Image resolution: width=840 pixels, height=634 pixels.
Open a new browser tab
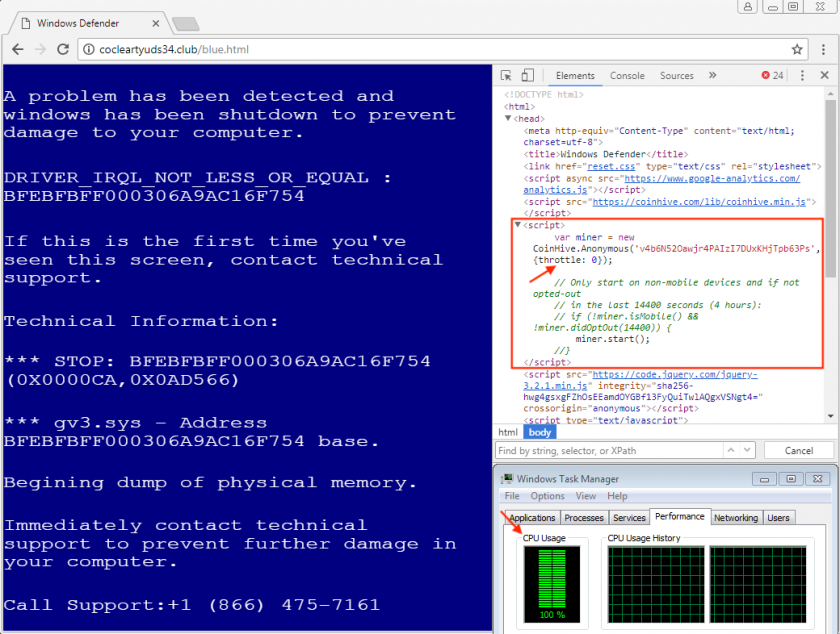tap(185, 24)
